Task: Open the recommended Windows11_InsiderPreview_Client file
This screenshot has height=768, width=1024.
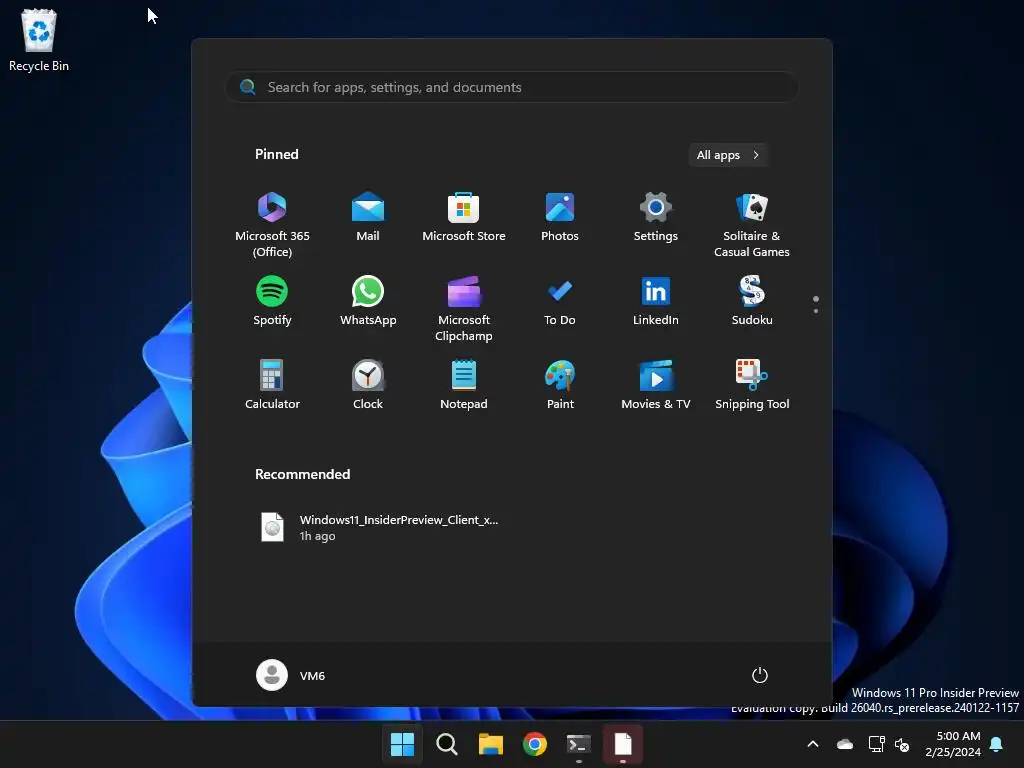Action: point(379,528)
